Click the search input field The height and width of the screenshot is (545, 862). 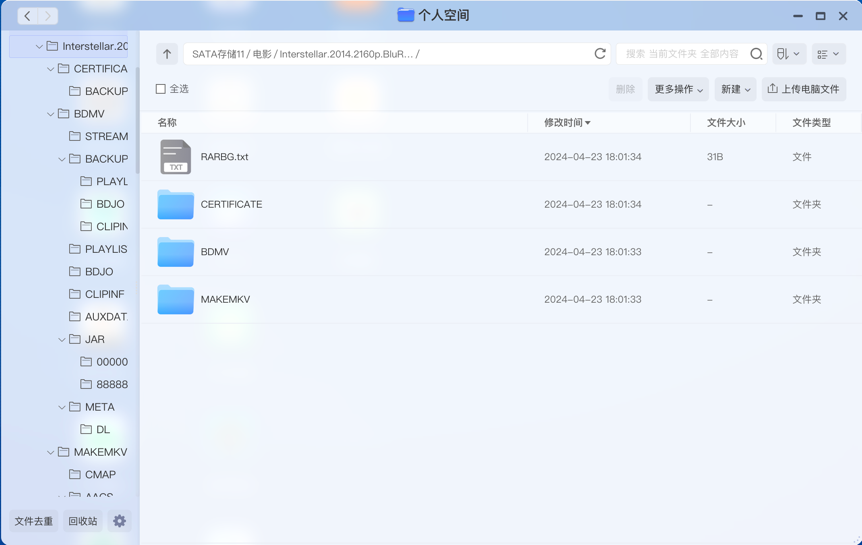(x=682, y=54)
